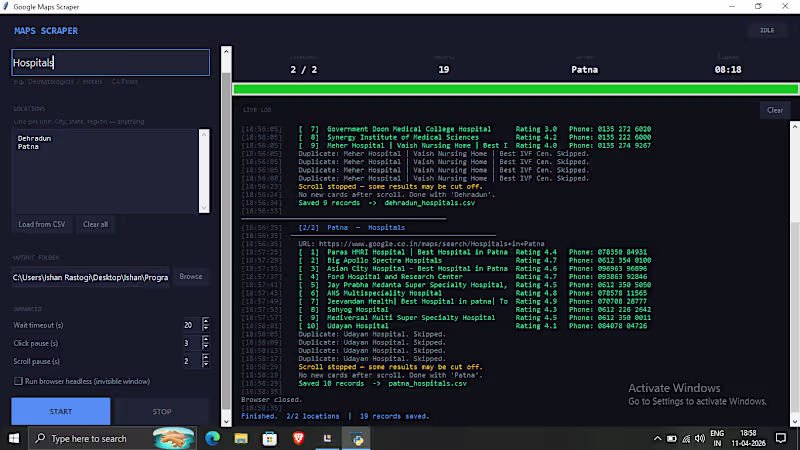The width and height of the screenshot is (800, 450).
Task: Show hidden system tray icons
Action: point(657,438)
